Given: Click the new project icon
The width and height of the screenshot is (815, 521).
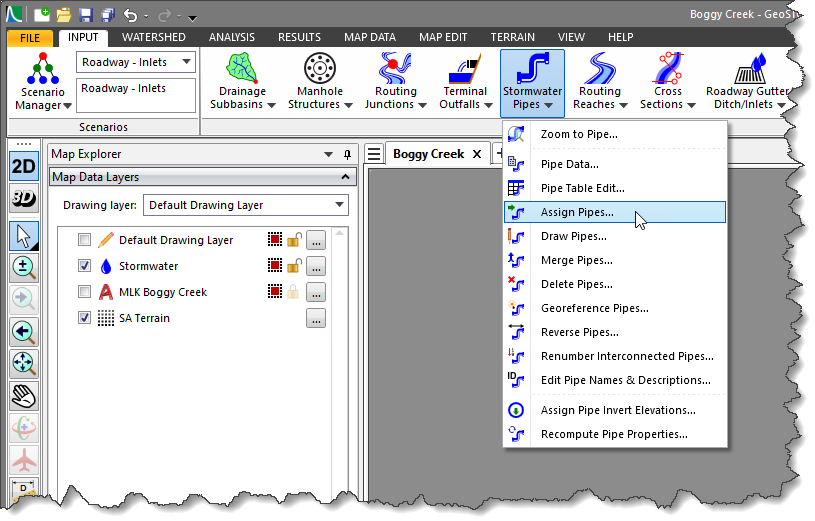Looking at the screenshot, I should point(42,14).
